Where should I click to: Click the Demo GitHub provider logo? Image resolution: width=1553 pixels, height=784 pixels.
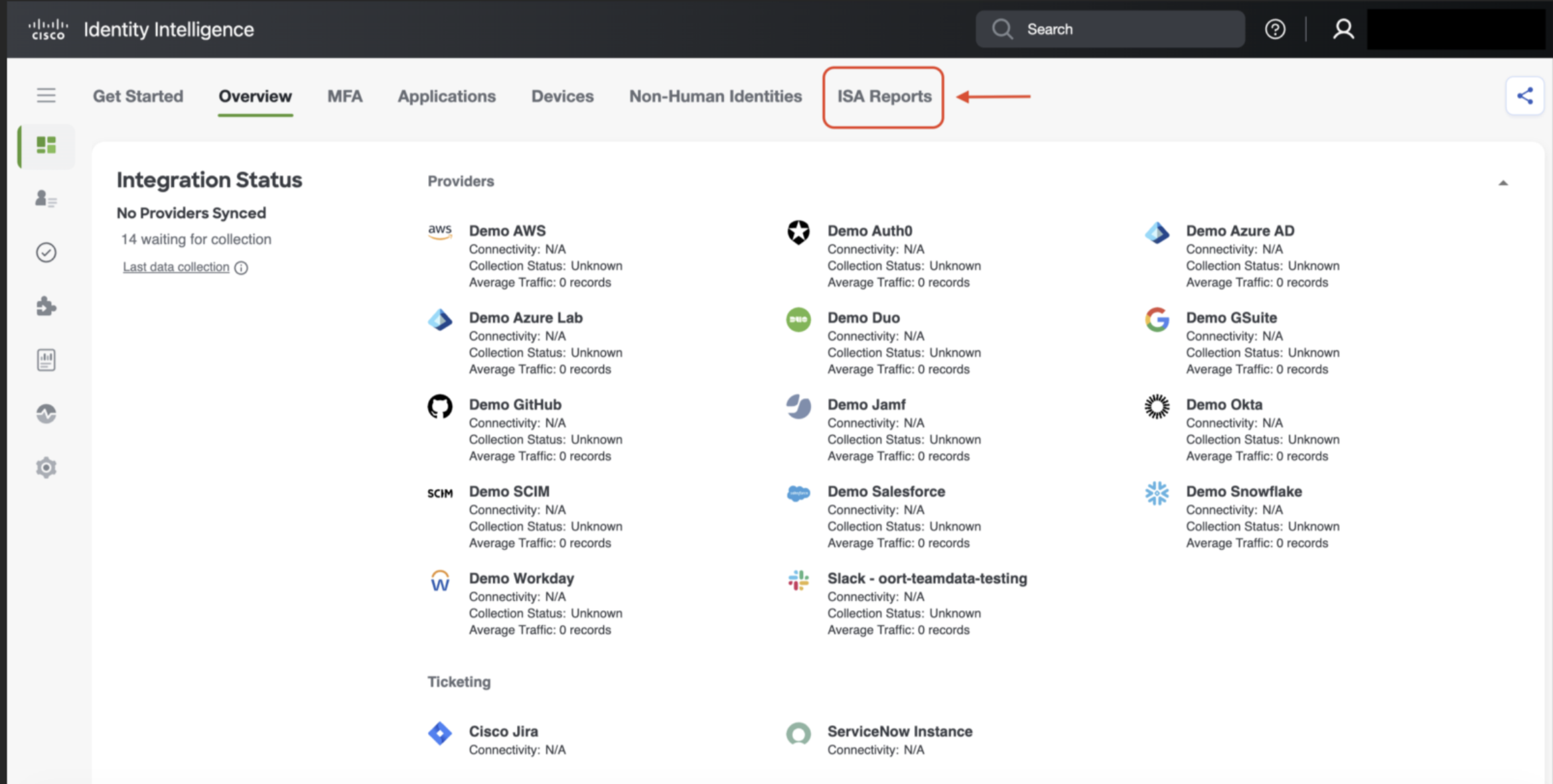440,407
